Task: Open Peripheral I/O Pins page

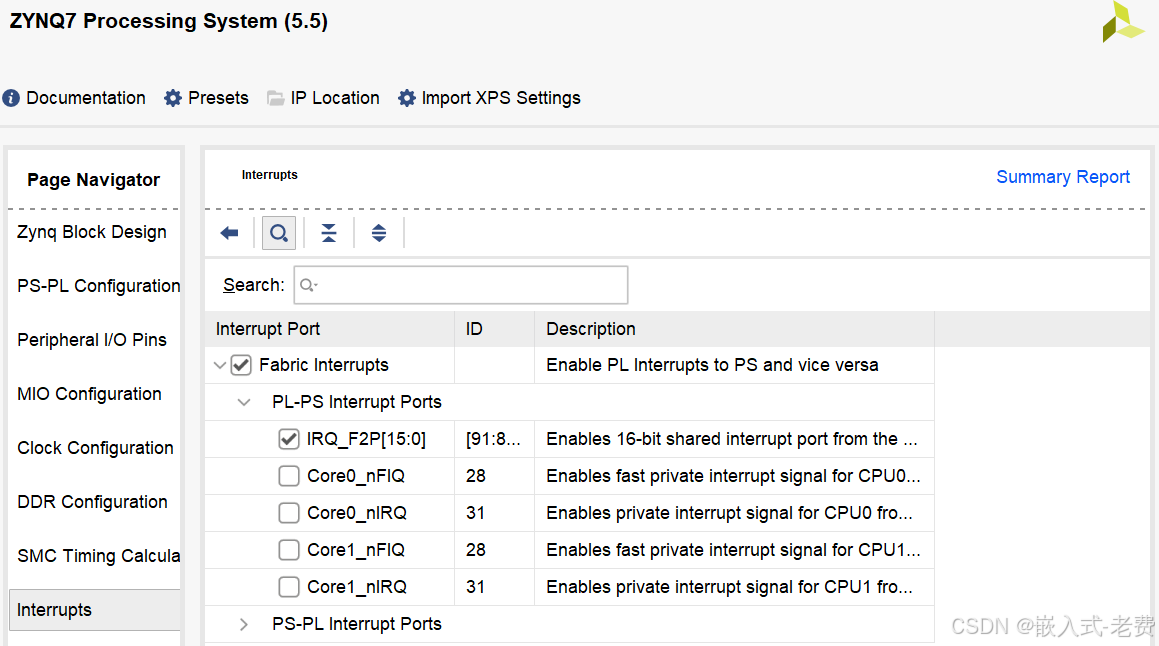Action: pyautogui.click(x=92, y=340)
